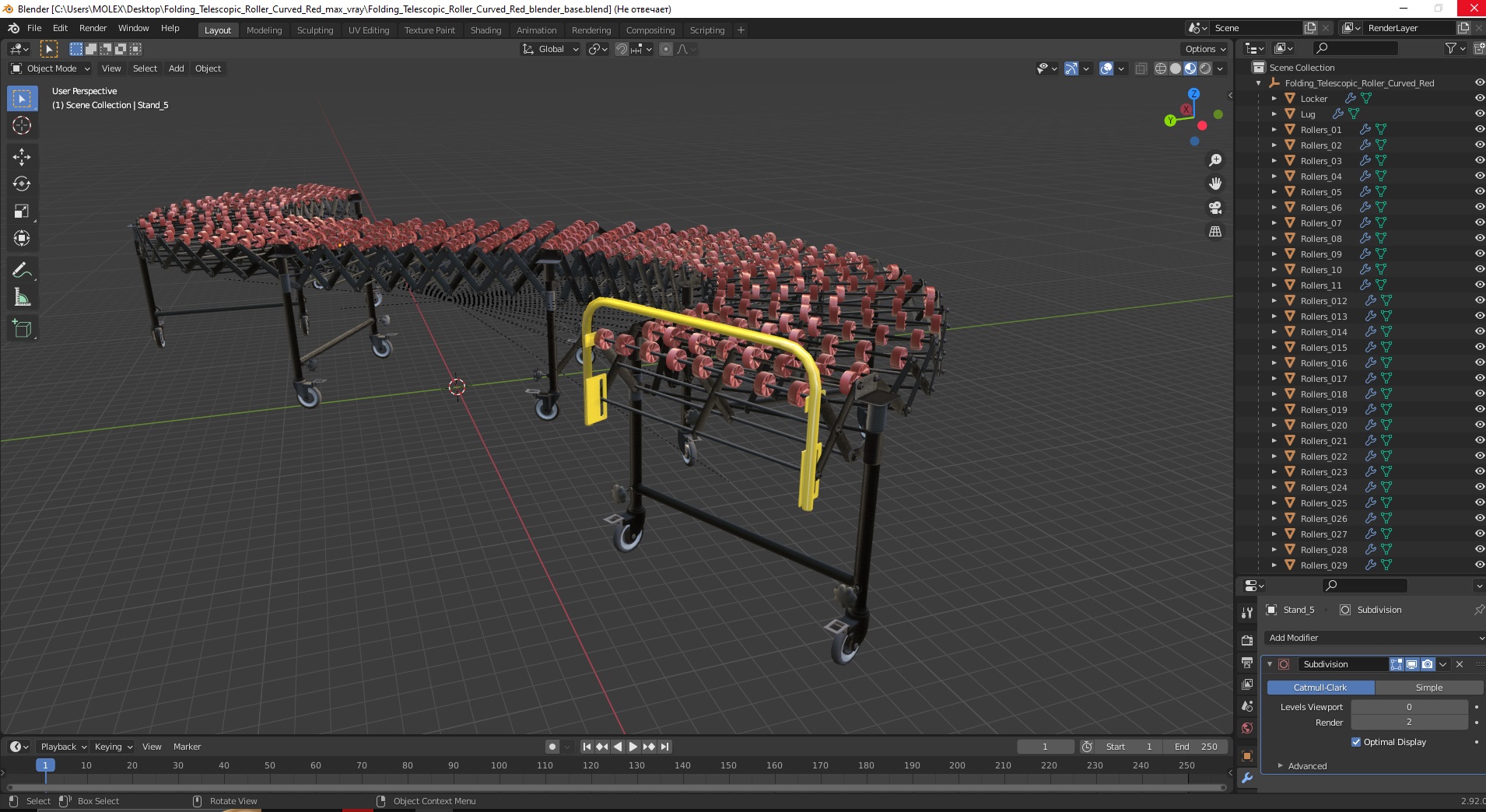Viewport: 1486px width, 812px height.
Task: Activate the Move tool
Action: point(22,156)
